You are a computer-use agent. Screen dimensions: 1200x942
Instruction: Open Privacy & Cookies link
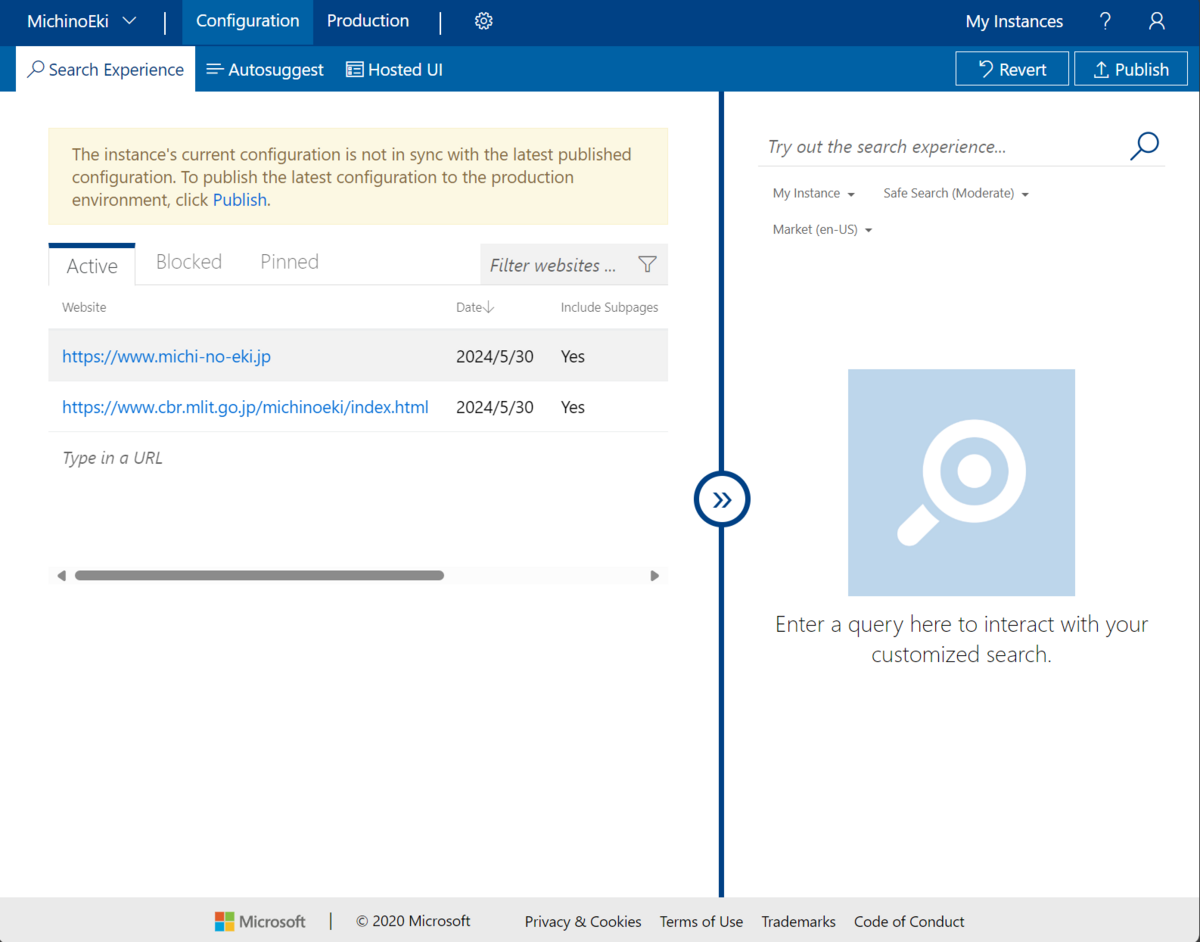(583, 921)
